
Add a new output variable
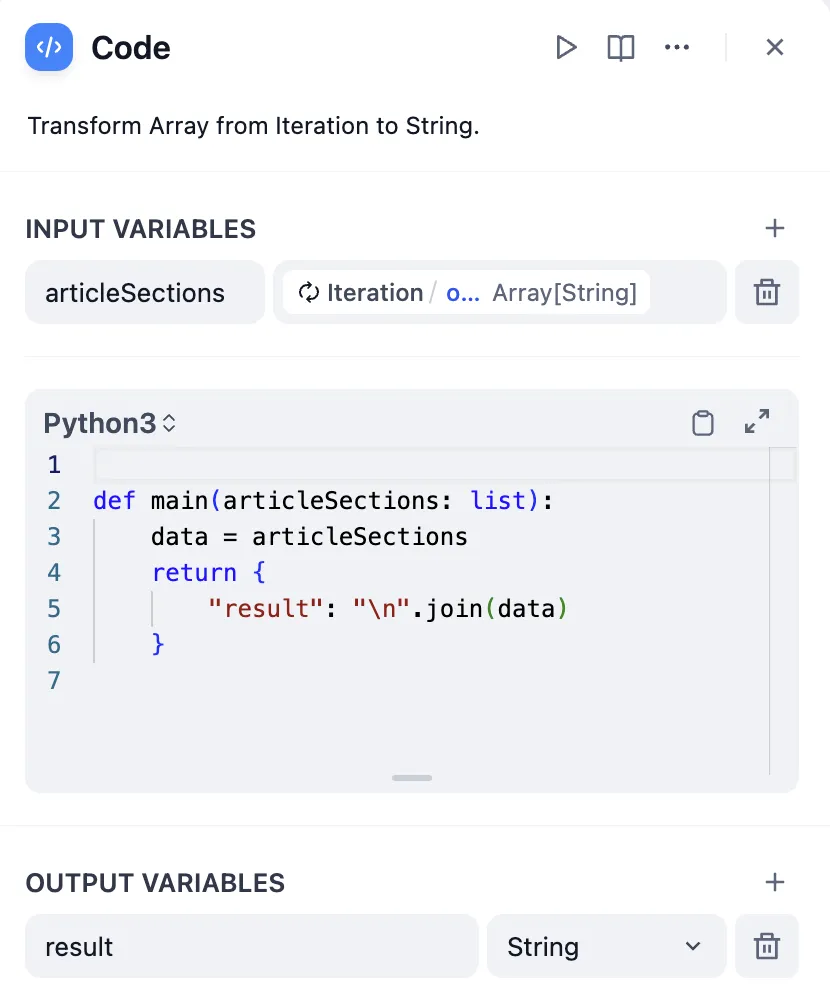tap(774, 882)
